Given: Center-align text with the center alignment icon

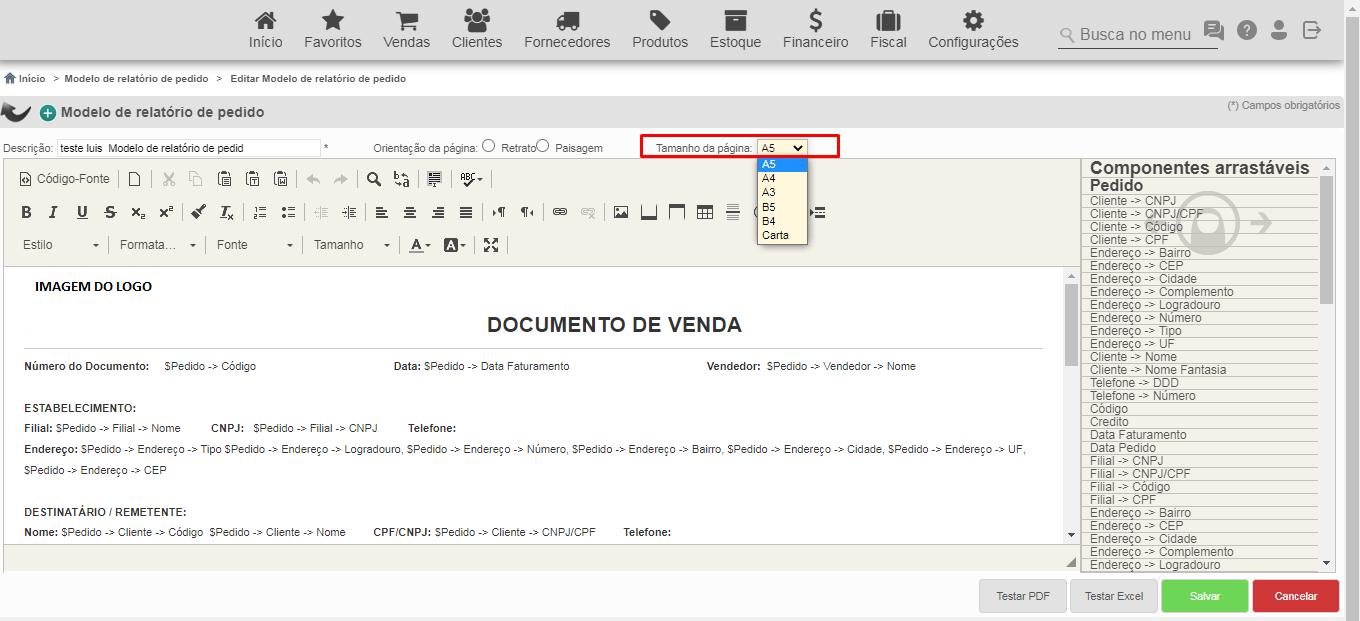Looking at the screenshot, I should [410, 212].
